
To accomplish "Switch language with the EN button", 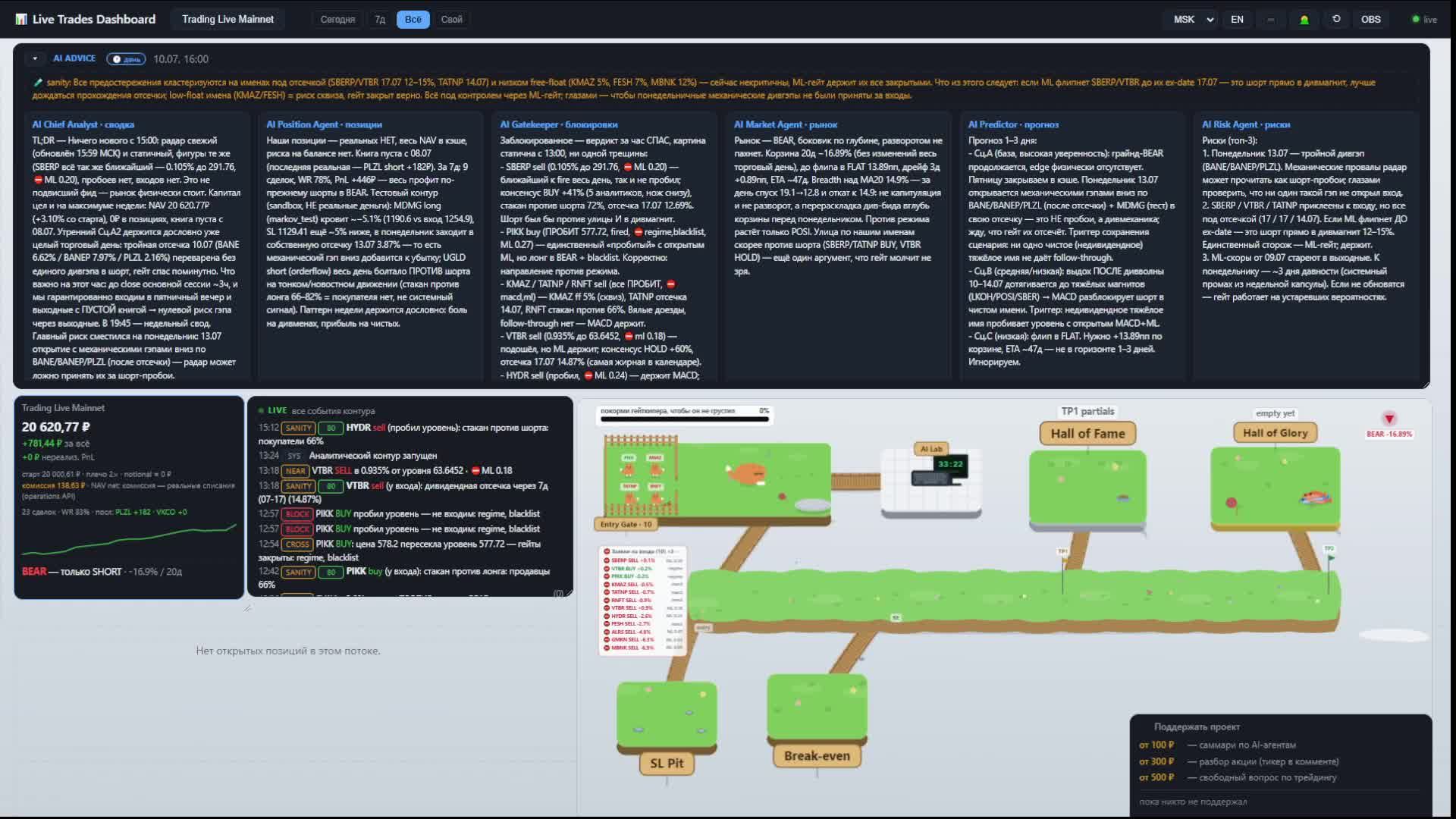I will 1237,19.
